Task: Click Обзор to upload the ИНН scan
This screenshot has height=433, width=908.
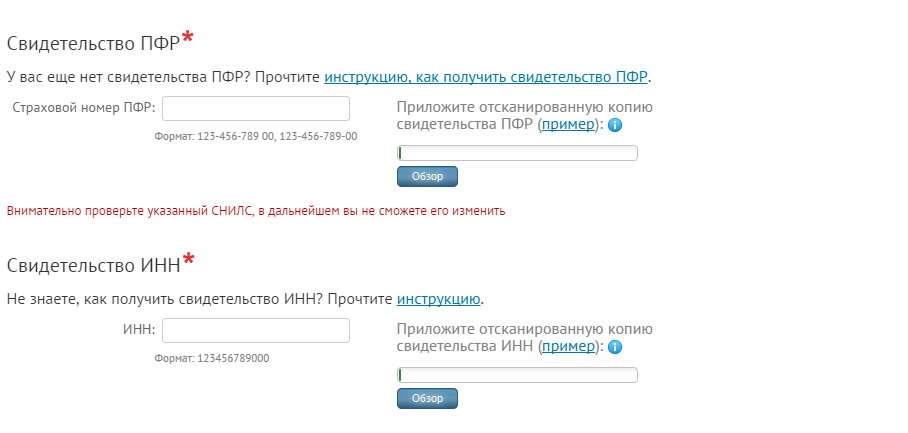Action: (427, 398)
